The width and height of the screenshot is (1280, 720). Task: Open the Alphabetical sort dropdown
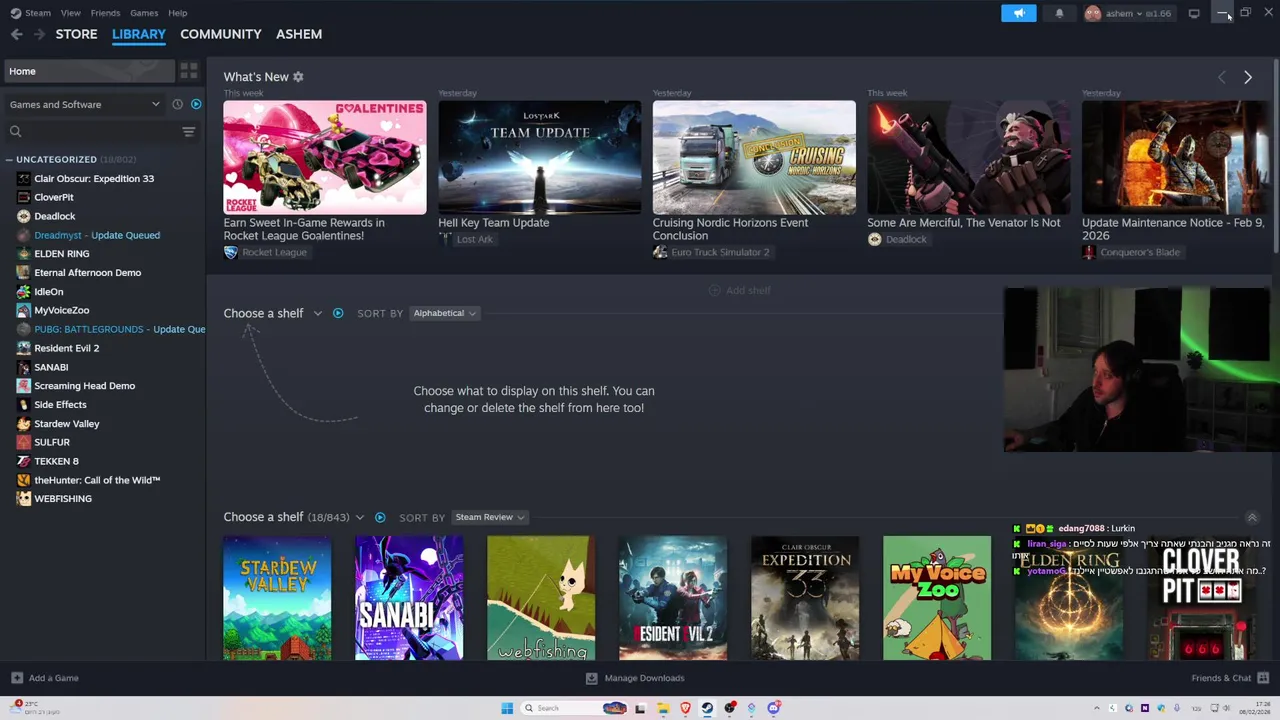coord(445,313)
